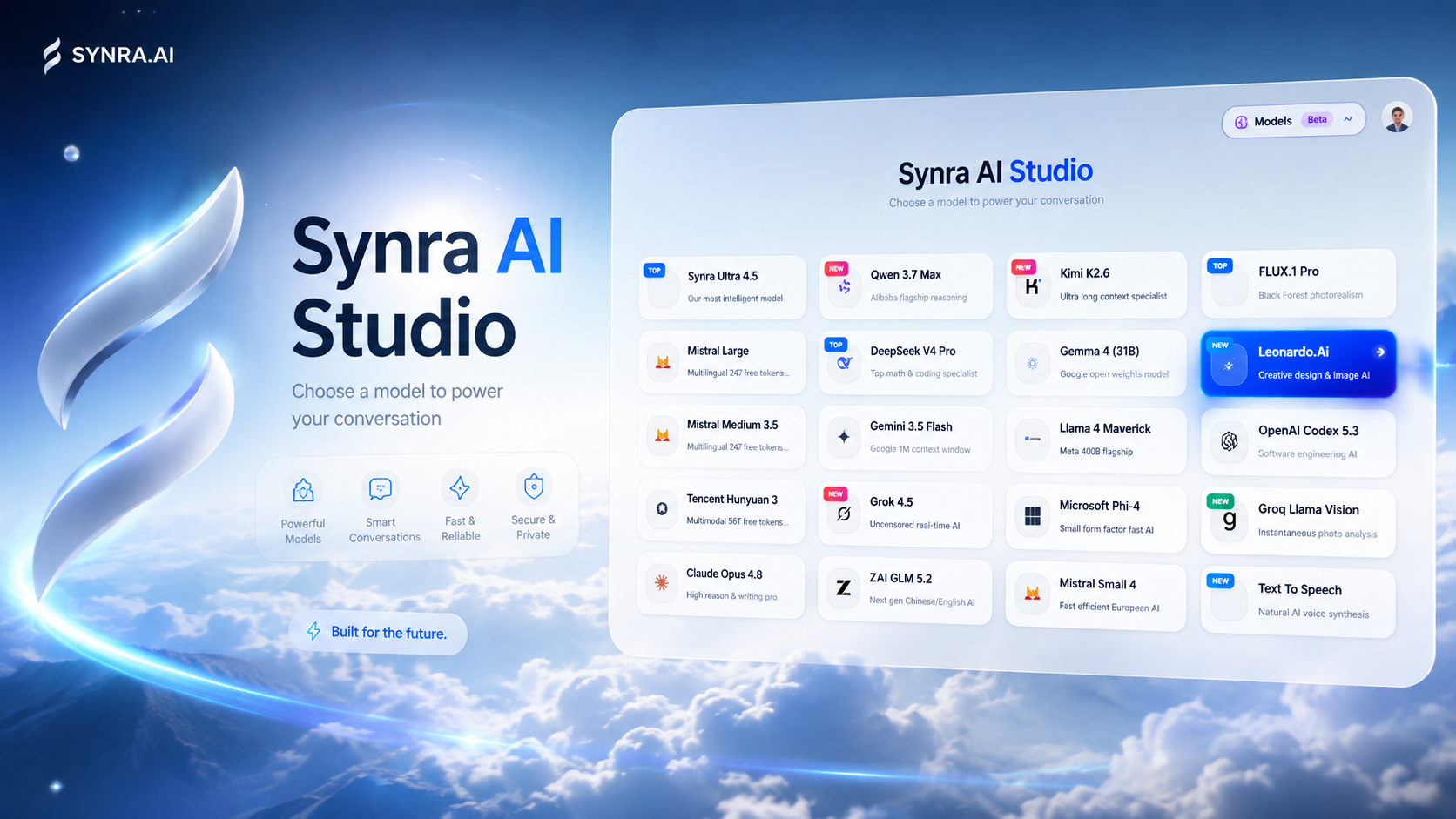Click the Secure & Private shield icon

pos(534,486)
